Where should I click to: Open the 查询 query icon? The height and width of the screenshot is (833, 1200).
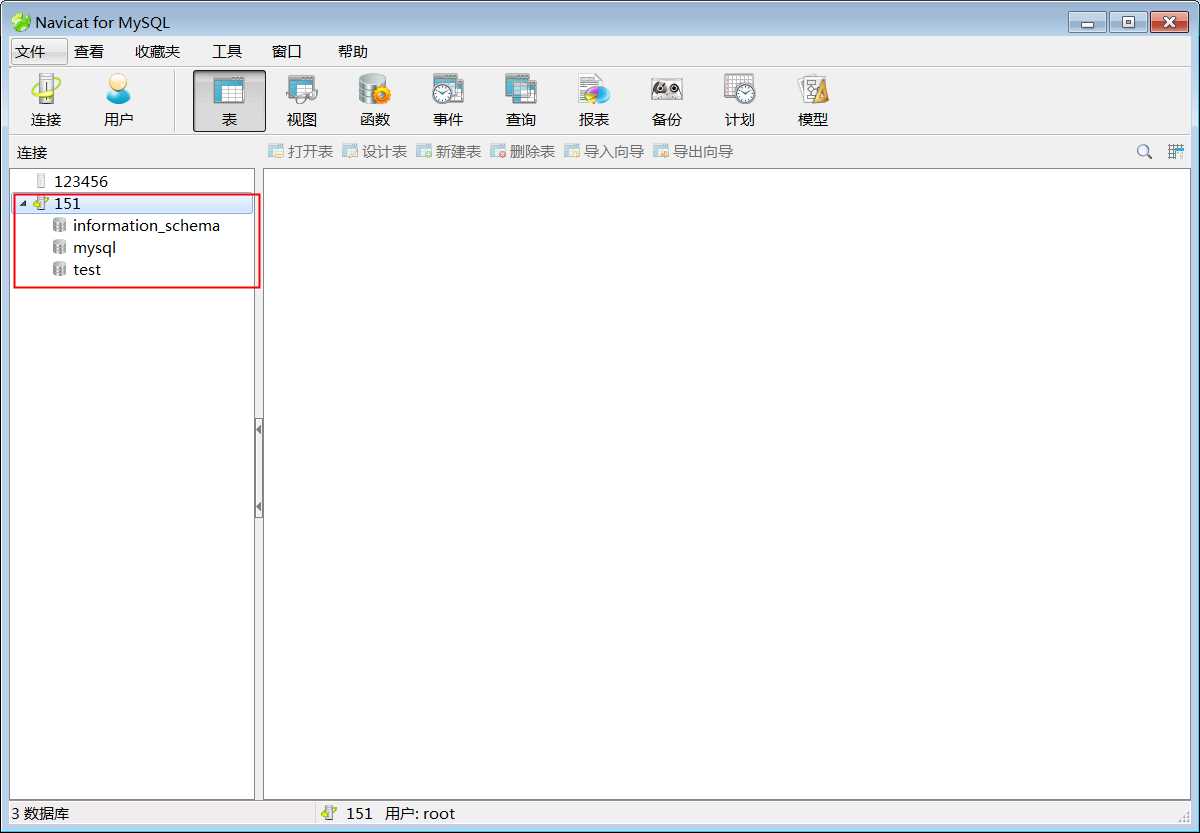point(521,101)
